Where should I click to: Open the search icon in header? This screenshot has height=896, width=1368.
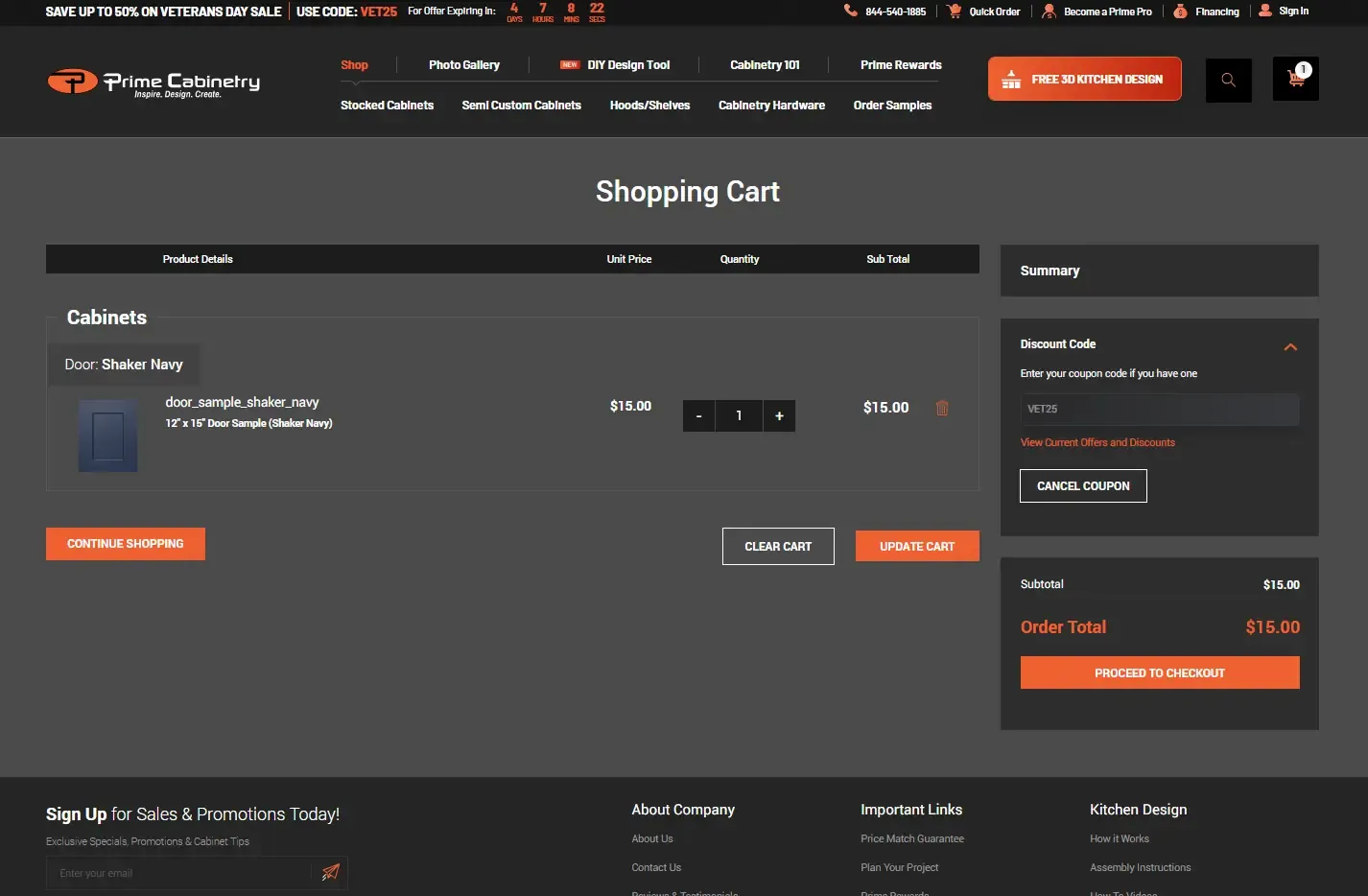click(1228, 80)
